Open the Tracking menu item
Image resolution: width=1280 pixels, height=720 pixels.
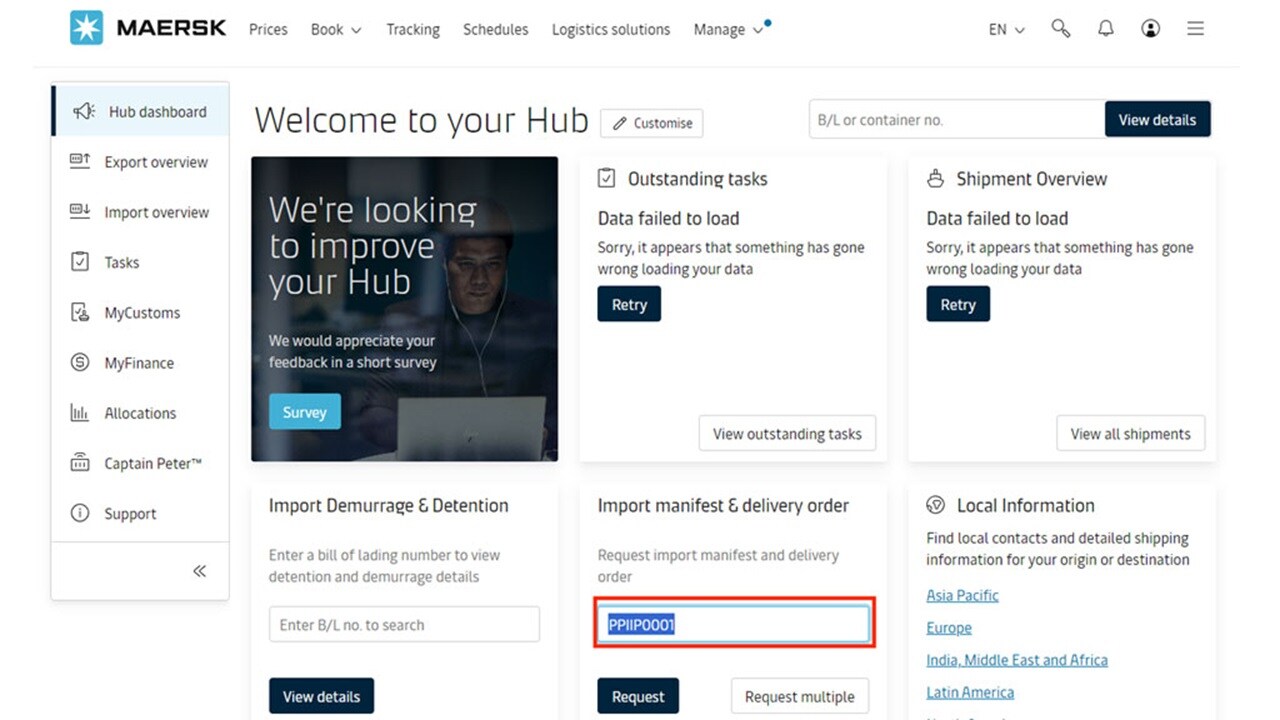point(413,30)
